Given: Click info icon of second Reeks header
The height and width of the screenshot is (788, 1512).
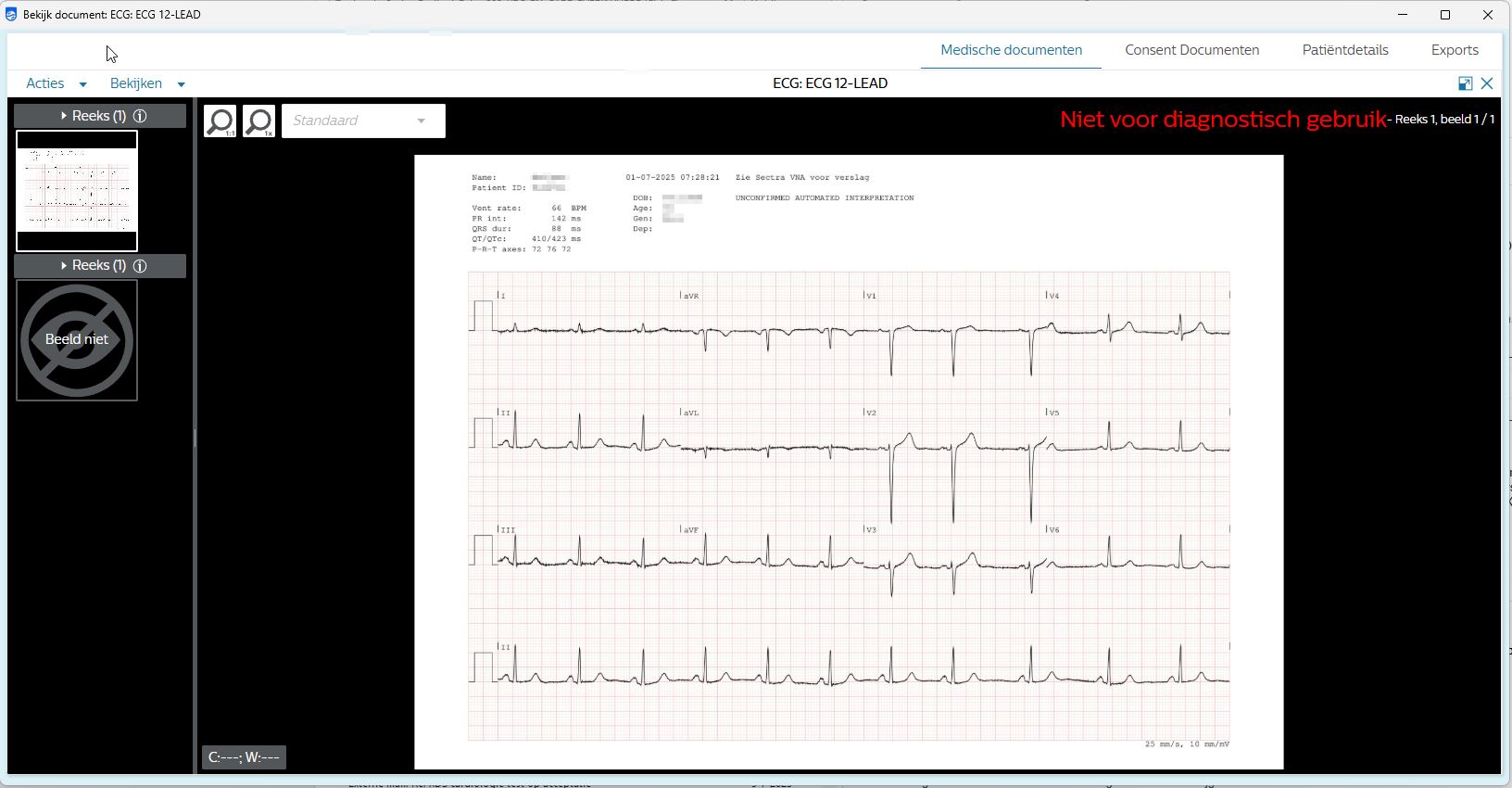Looking at the screenshot, I should tap(140, 266).
